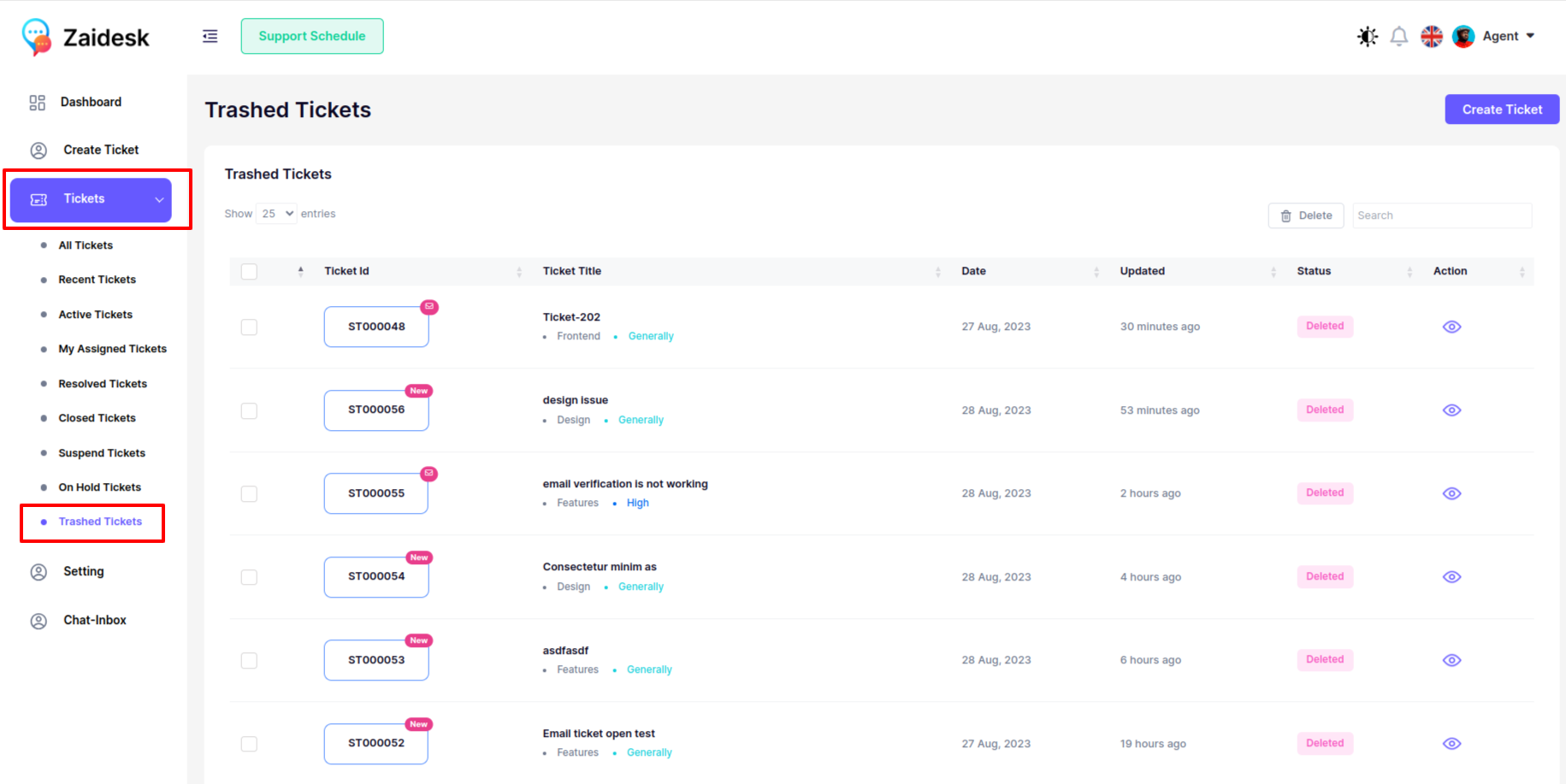Image resolution: width=1566 pixels, height=784 pixels.
Task: View ticket ST000055 with eye icon
Action: pyautogui.click(x=1451, y=493)
